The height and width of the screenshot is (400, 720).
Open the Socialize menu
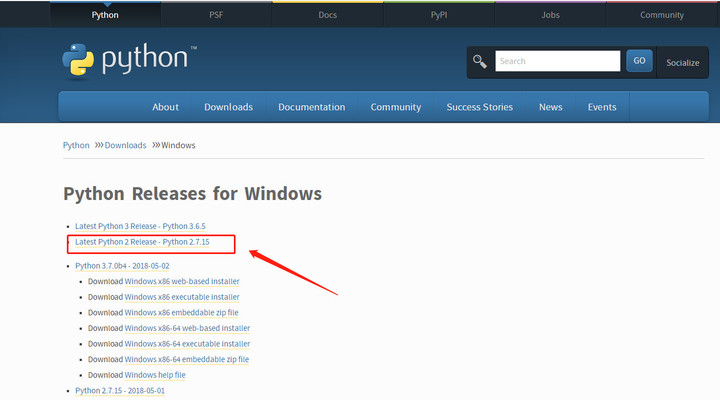coord(683,62)
